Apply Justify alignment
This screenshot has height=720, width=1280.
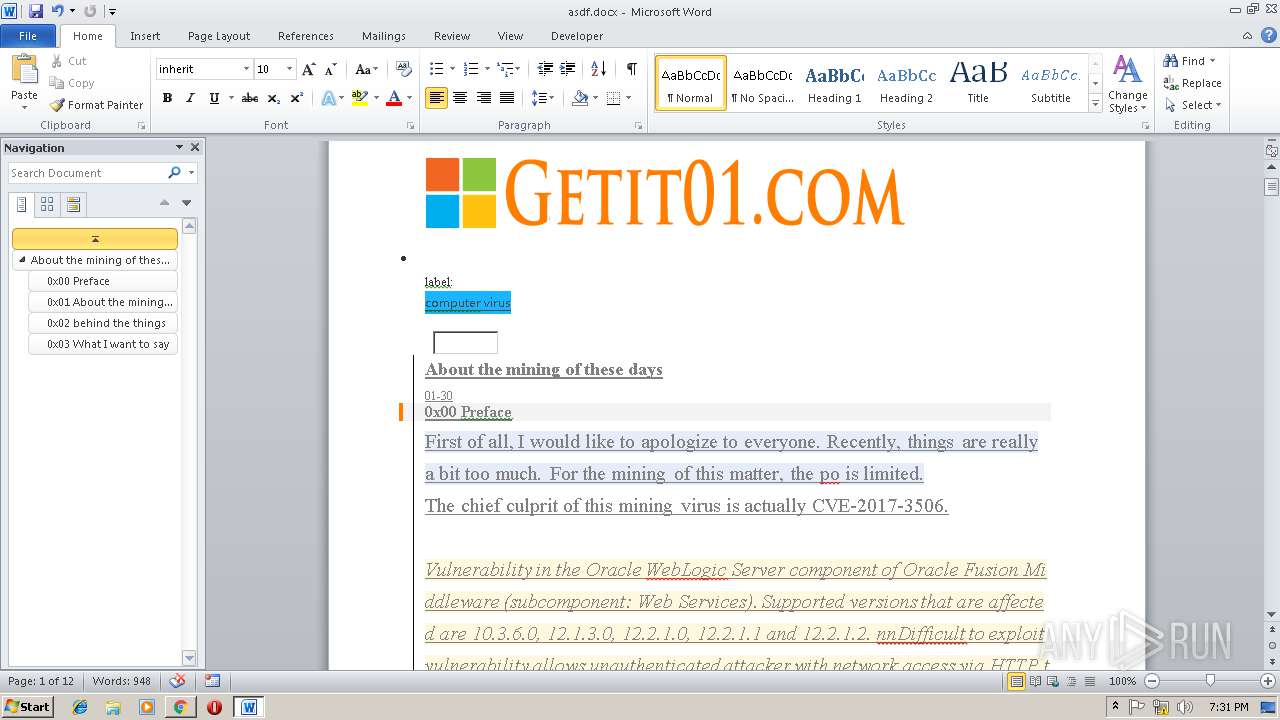click(507, 98)
